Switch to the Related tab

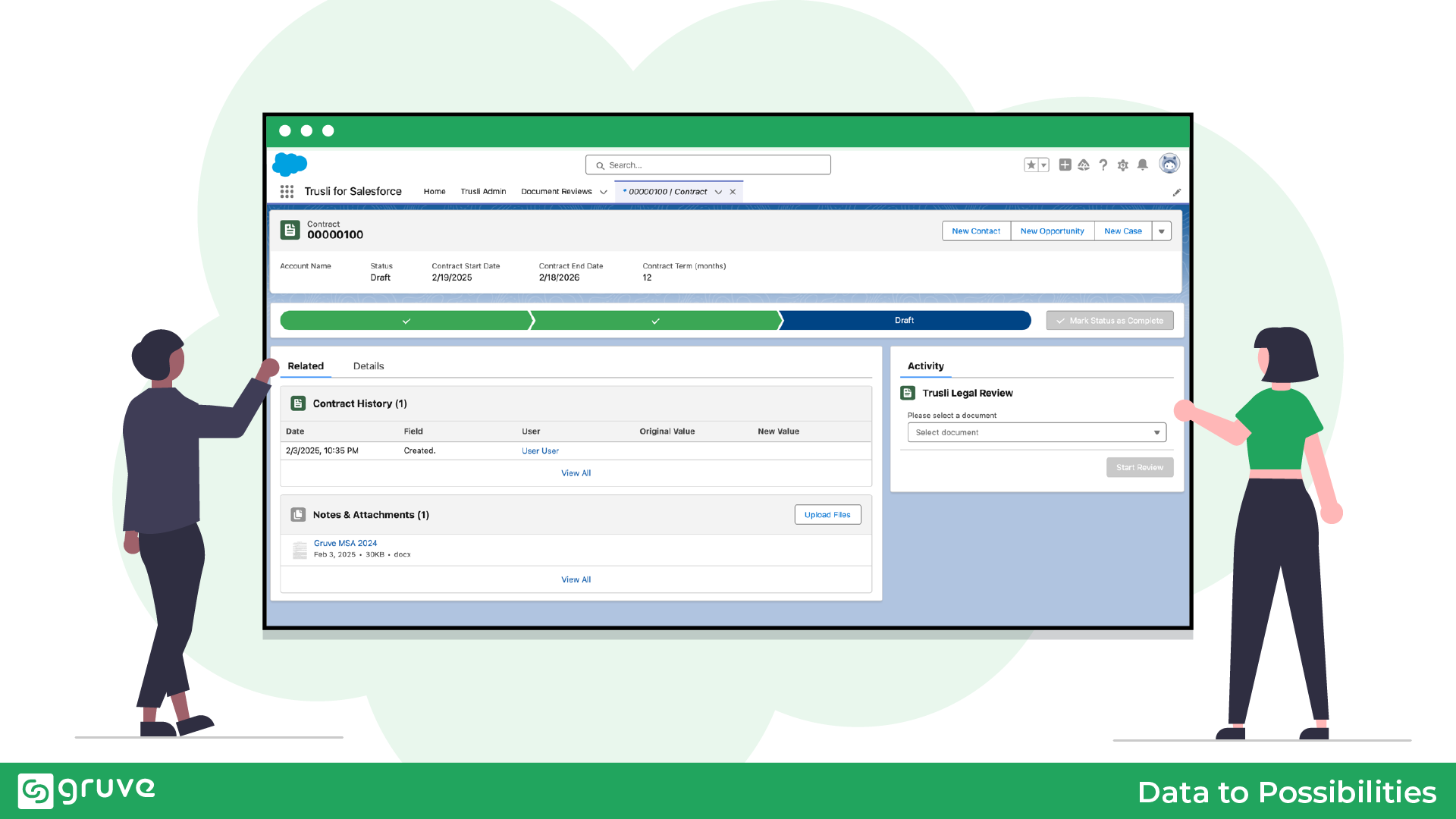point(306,366)
